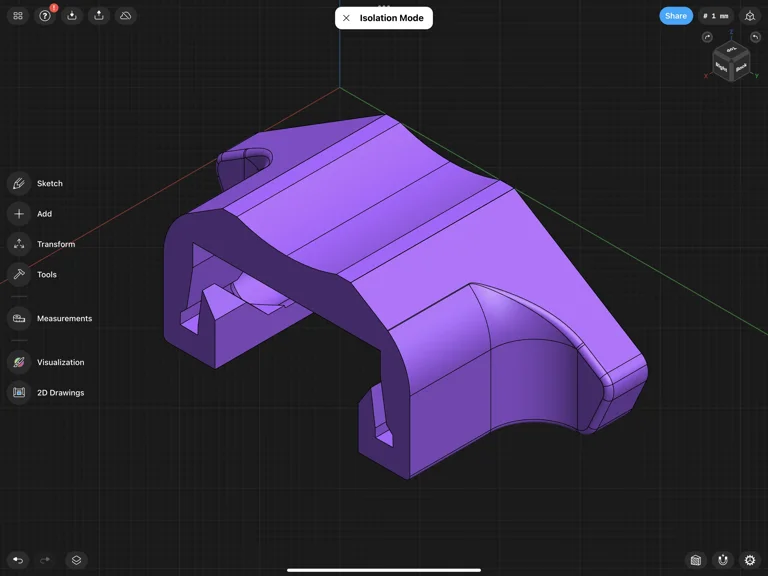Expand the Transform tools panel
The image size is (768, 576).
click(x=19, y=244)
